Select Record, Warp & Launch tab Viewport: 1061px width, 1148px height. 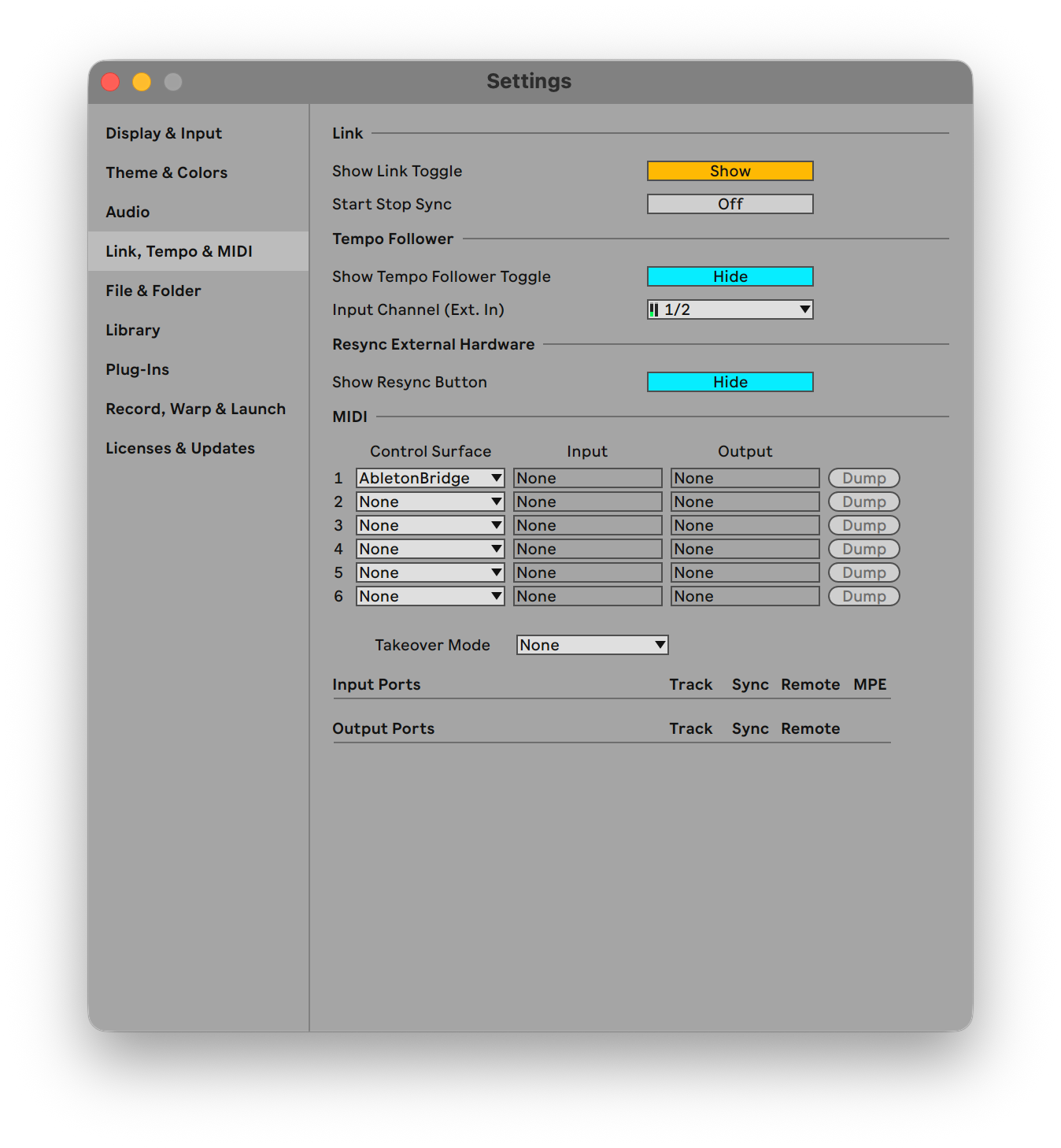pos(195,409)
